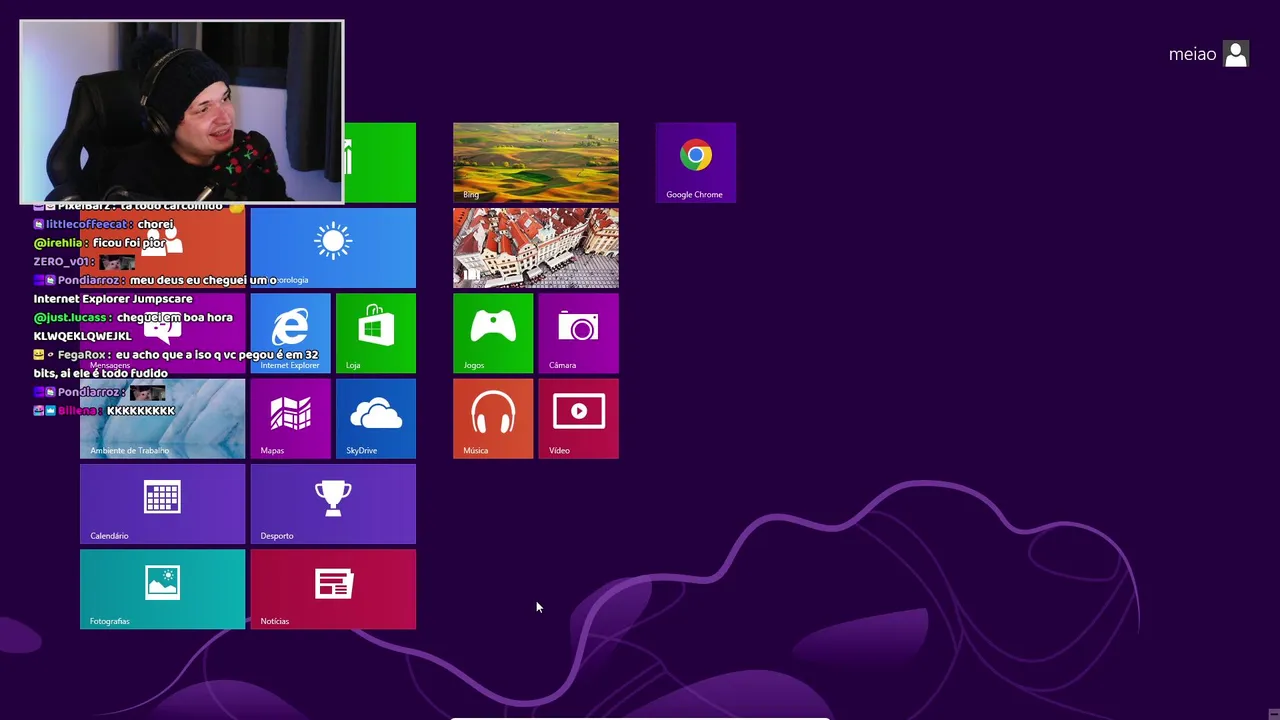Click chat username 'FegaRox'
The height and width of the screenshot is (720, 1280).
coord(82,355)
